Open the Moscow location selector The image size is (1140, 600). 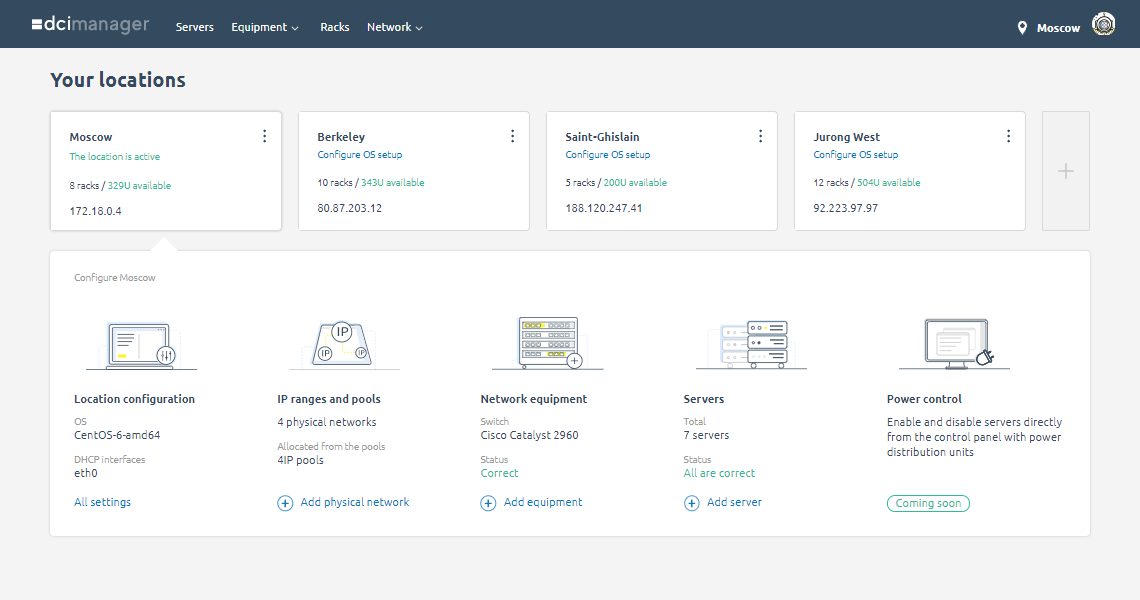(x=1048, y=28)
